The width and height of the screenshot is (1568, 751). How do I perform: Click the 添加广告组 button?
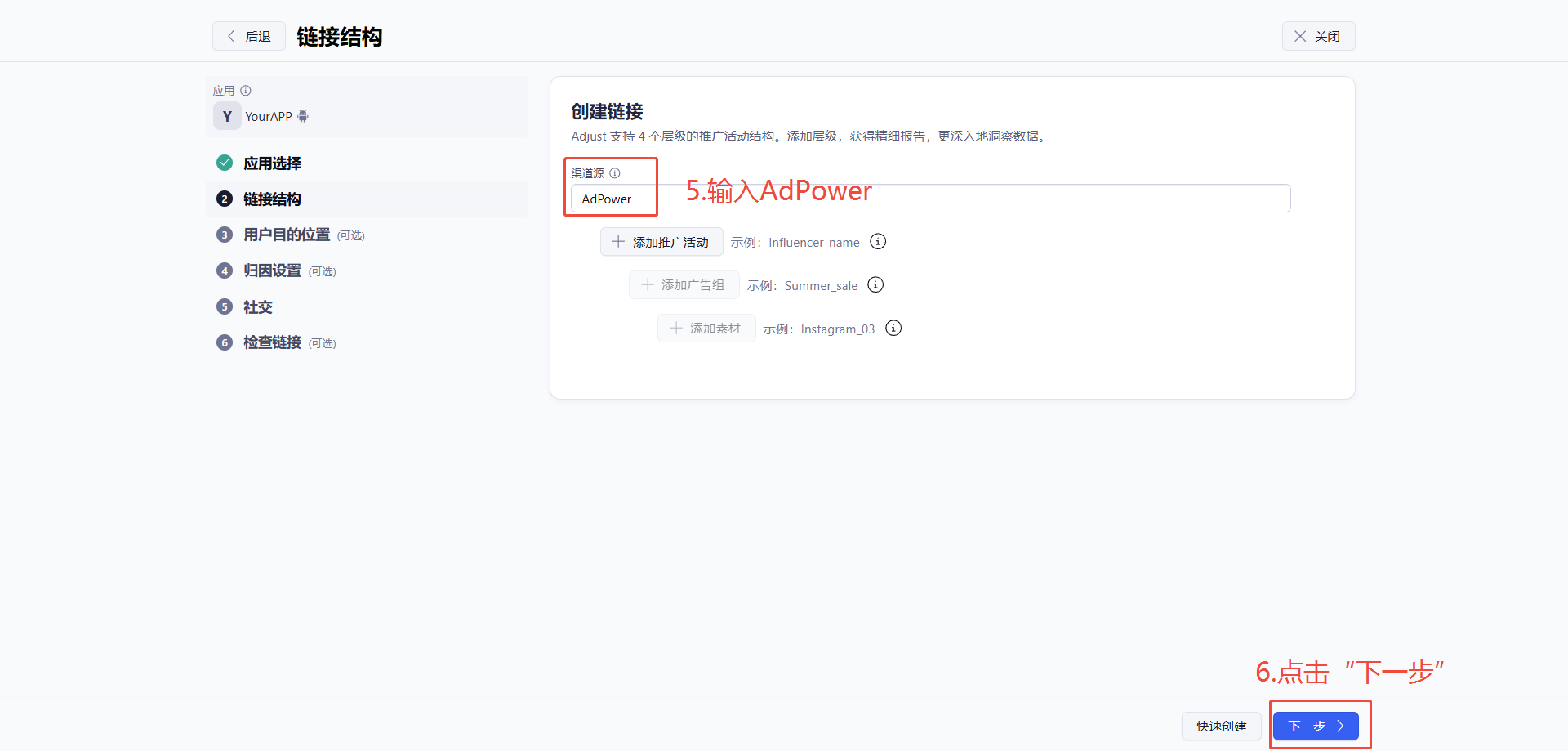684,285
